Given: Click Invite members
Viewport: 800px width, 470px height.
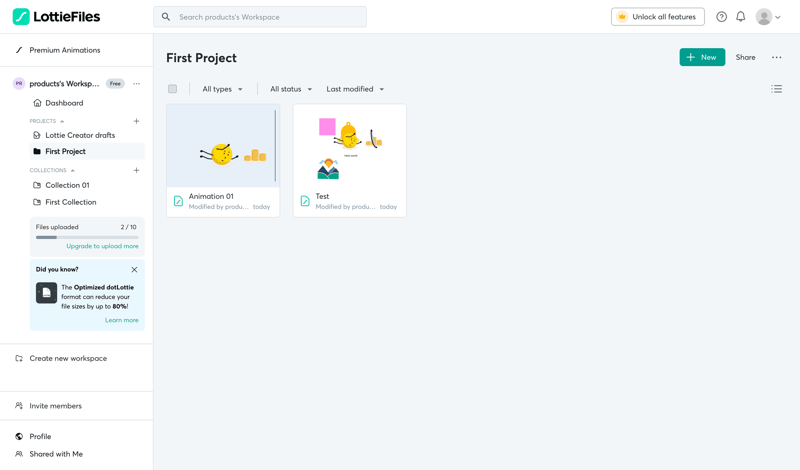Looking at the screenshot, I should pyautogui.click(x=55, y=406).
